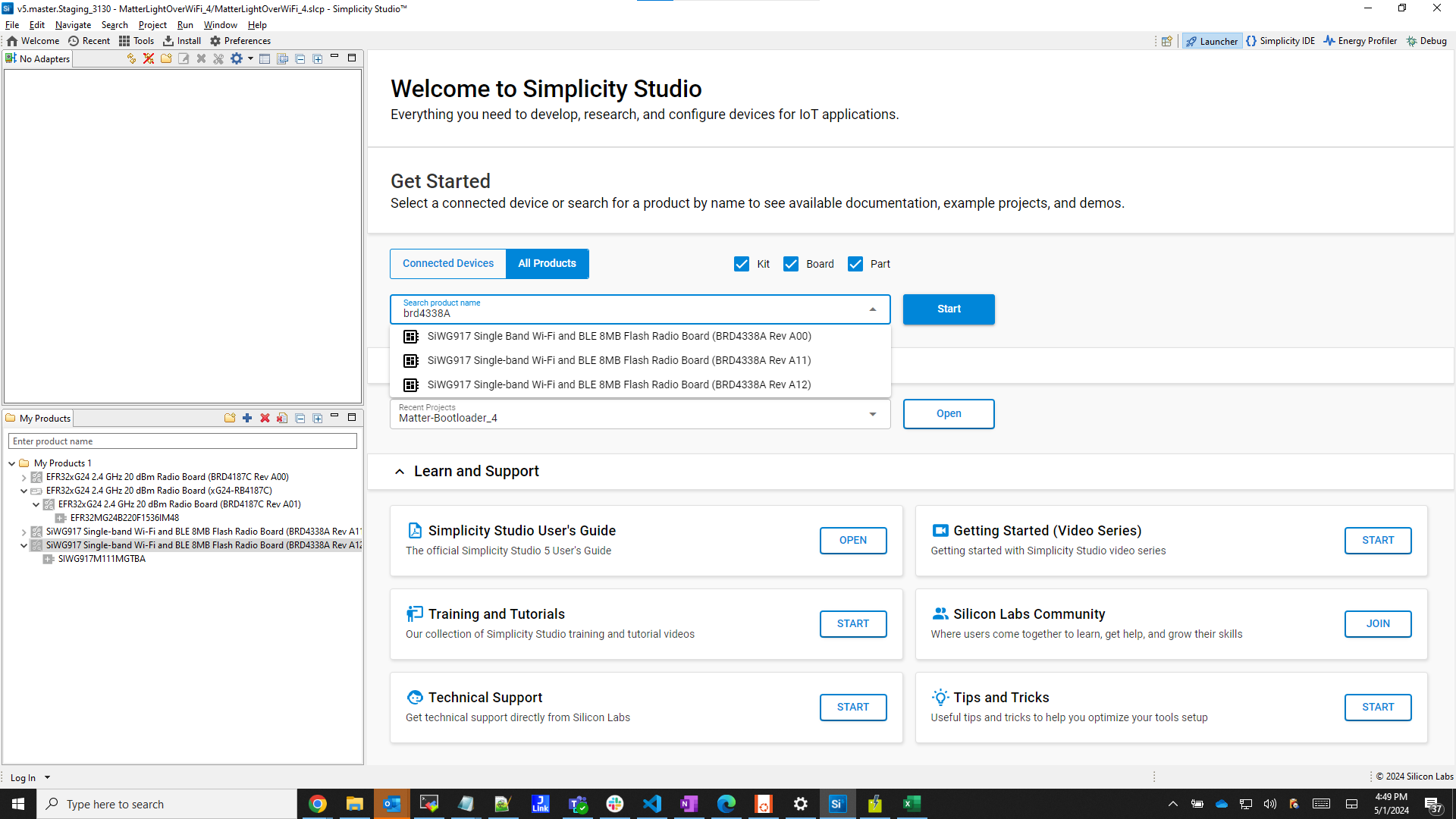Click the disconnect all adapters icon

tap(149, 58)
